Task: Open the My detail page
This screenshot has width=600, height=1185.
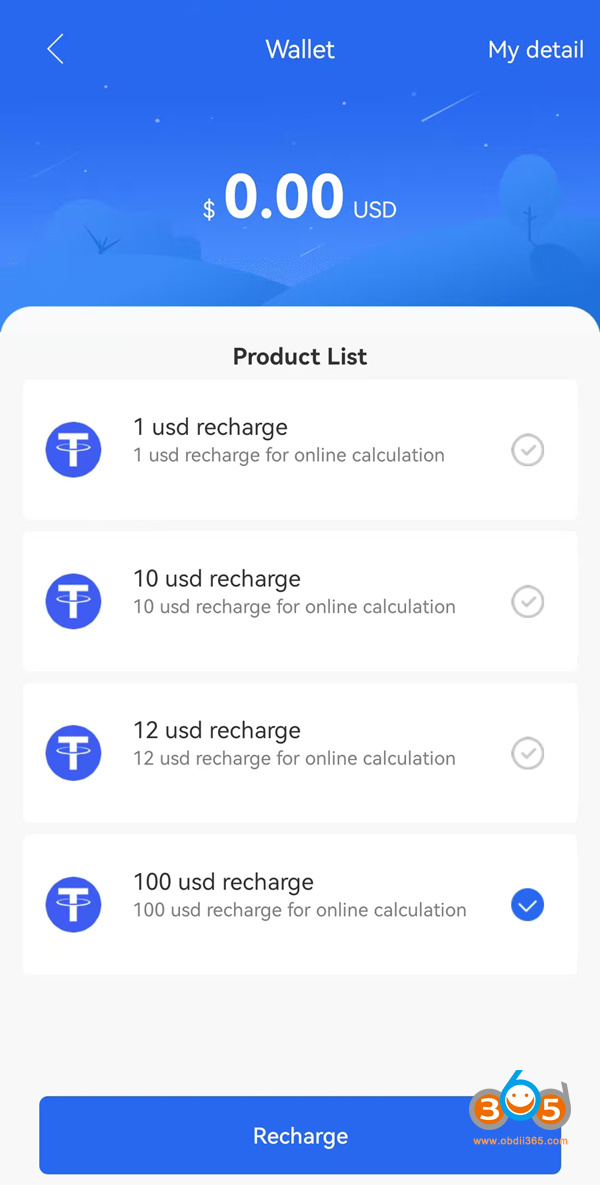Action: (535, 50)
